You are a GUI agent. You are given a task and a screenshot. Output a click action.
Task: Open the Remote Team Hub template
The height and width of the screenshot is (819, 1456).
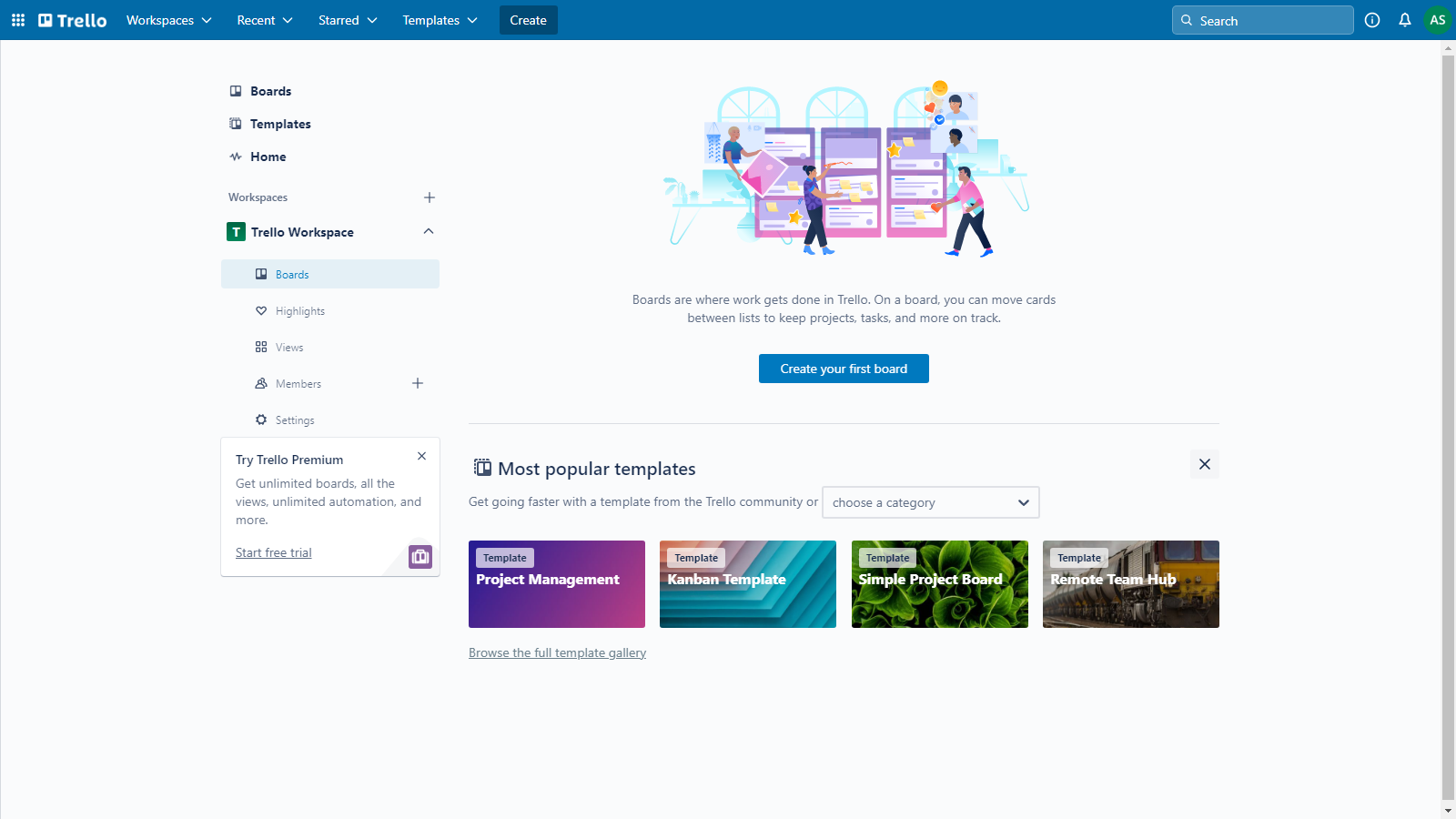coord(1131,584)
